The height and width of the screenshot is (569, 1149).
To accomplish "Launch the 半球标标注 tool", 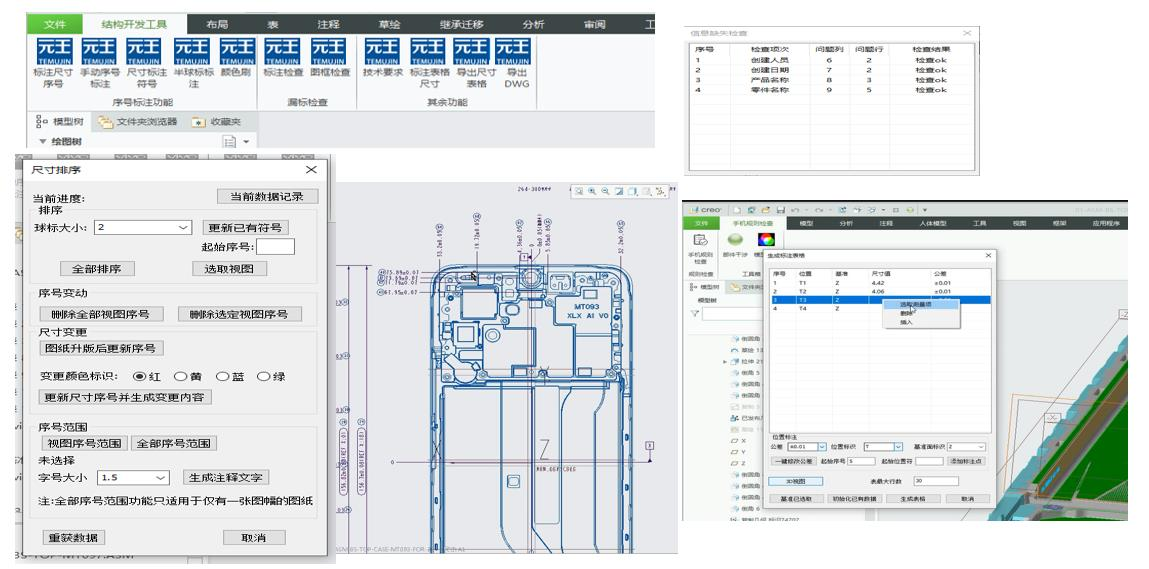I will (195, 54).
